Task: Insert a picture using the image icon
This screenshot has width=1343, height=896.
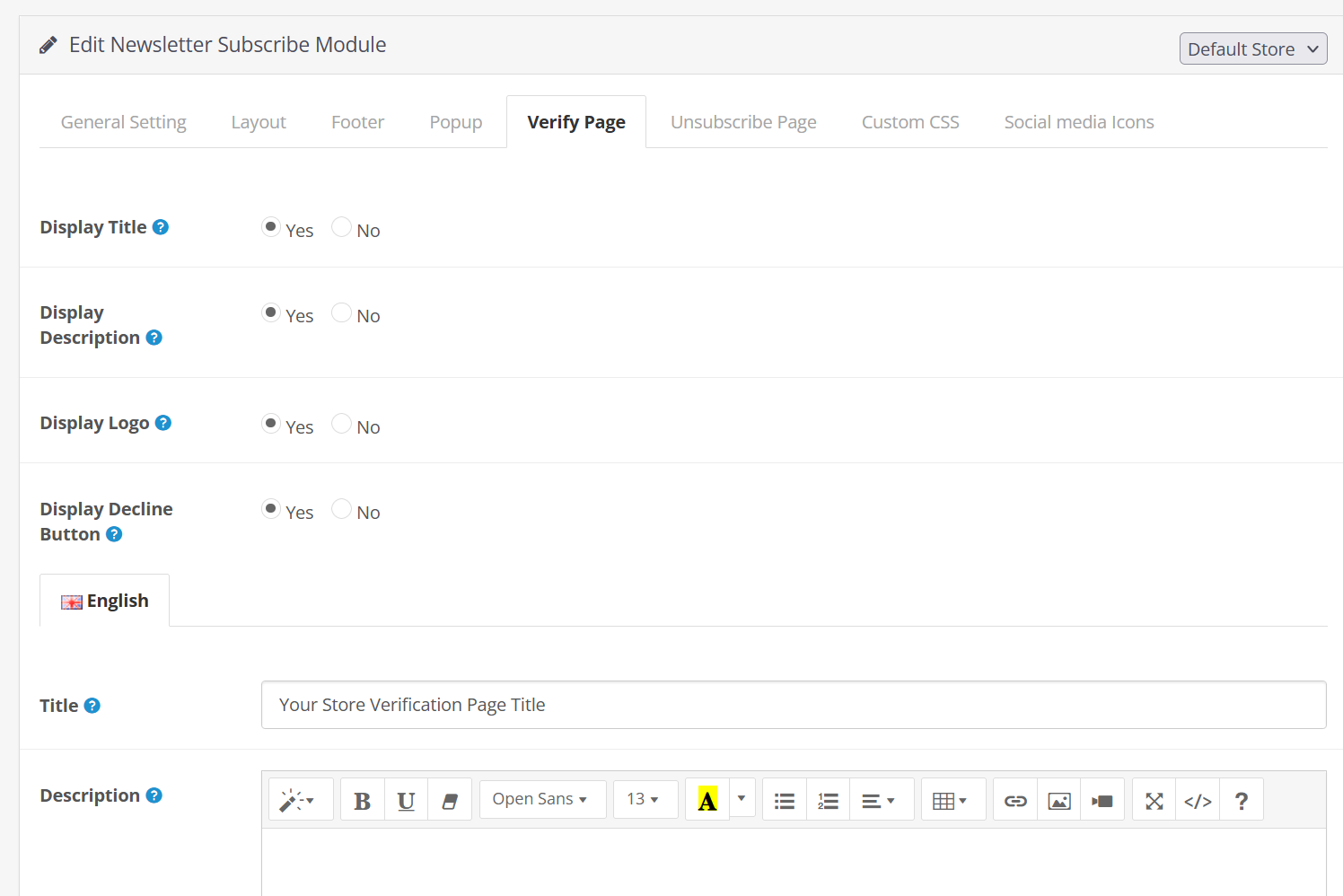Action: (x=1058, y=800)
